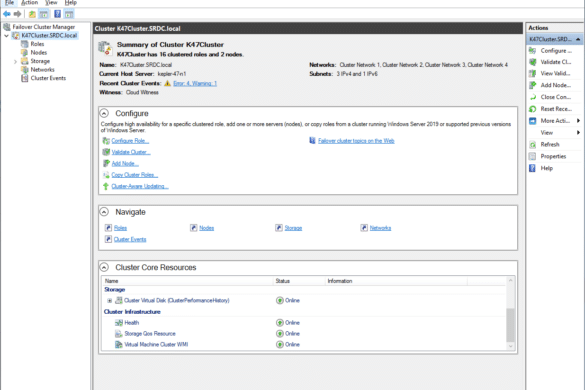Click the Configure Role... link

130,141
